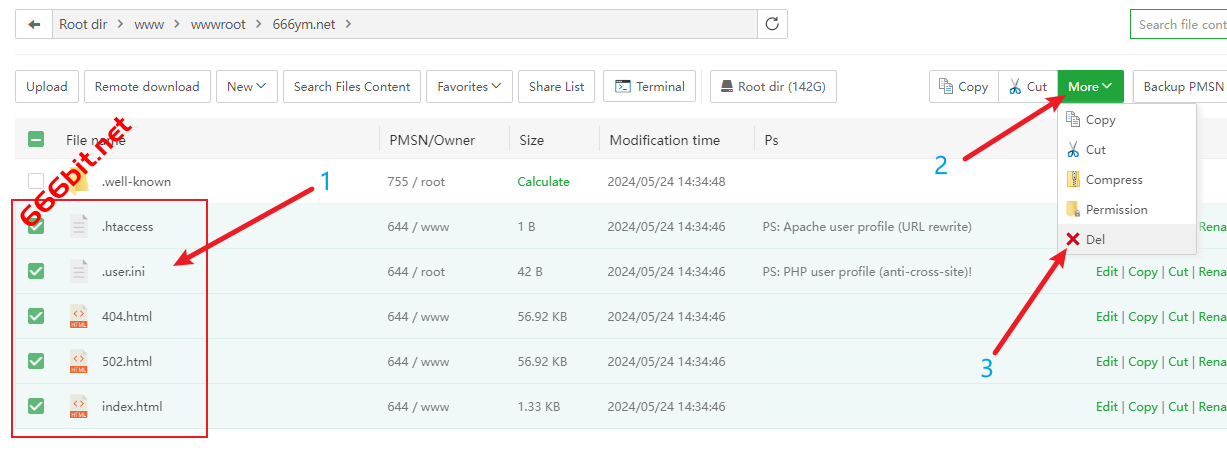Image resolution: width=1227 pixels, height=461 pixels.
Task: Collapse the green More dropdown
Action: [x=1090, y=87]
